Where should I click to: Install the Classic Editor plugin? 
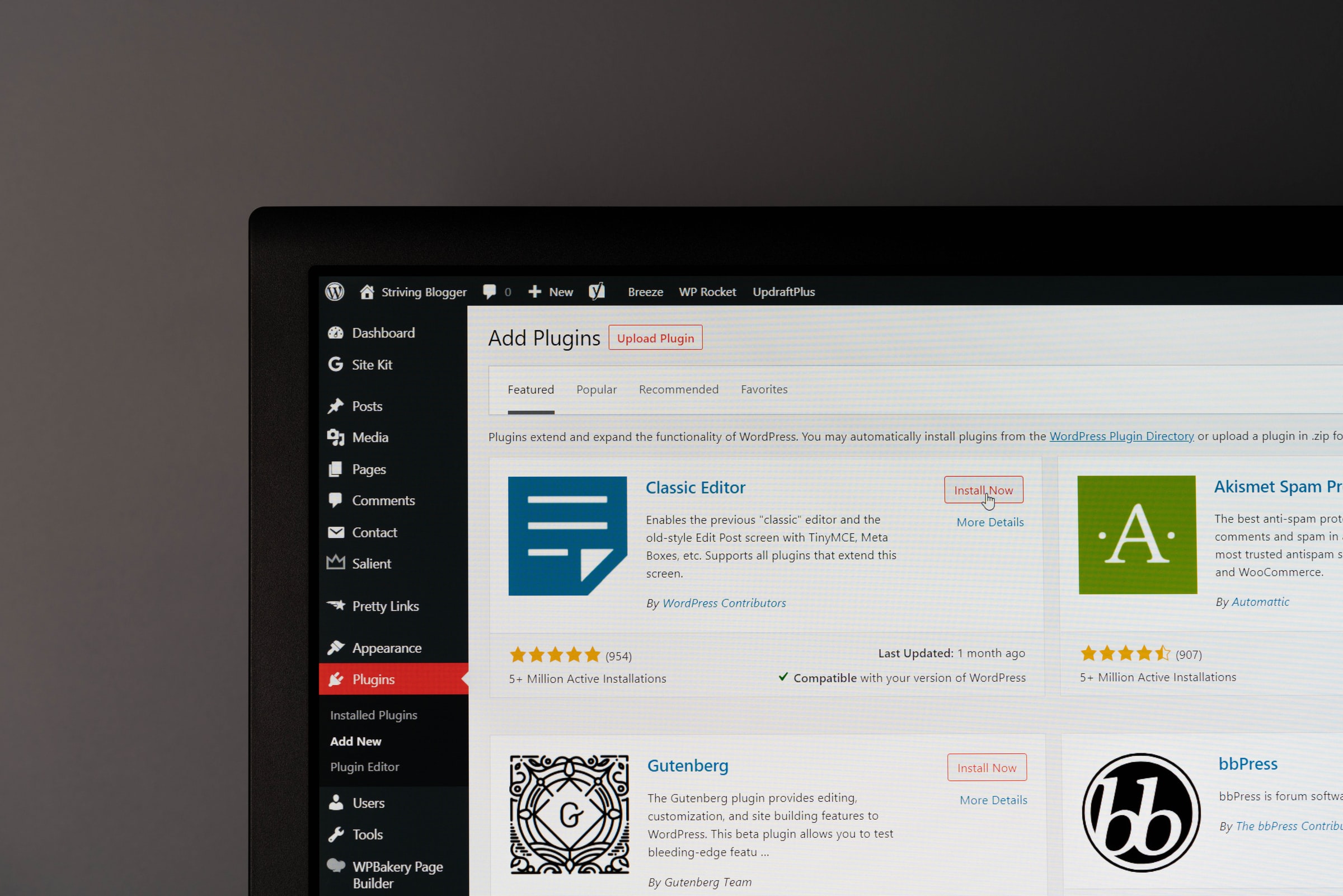(x=984, y=489)
